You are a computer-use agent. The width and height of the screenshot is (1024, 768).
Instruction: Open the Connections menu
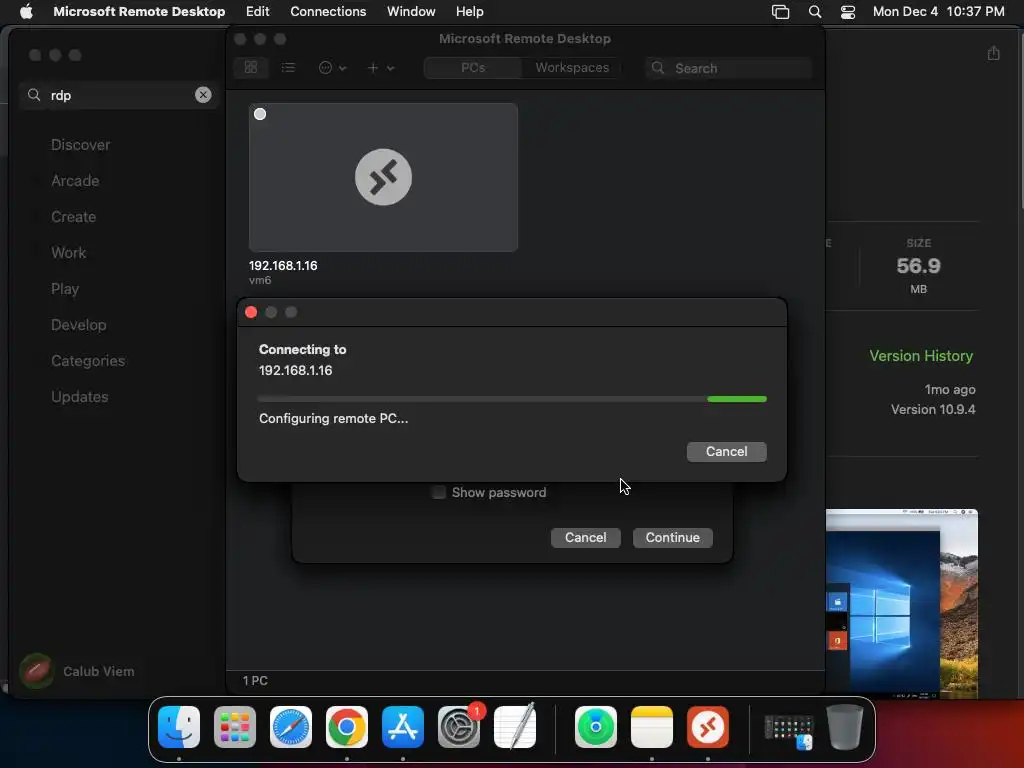click(x=328, y=12)
